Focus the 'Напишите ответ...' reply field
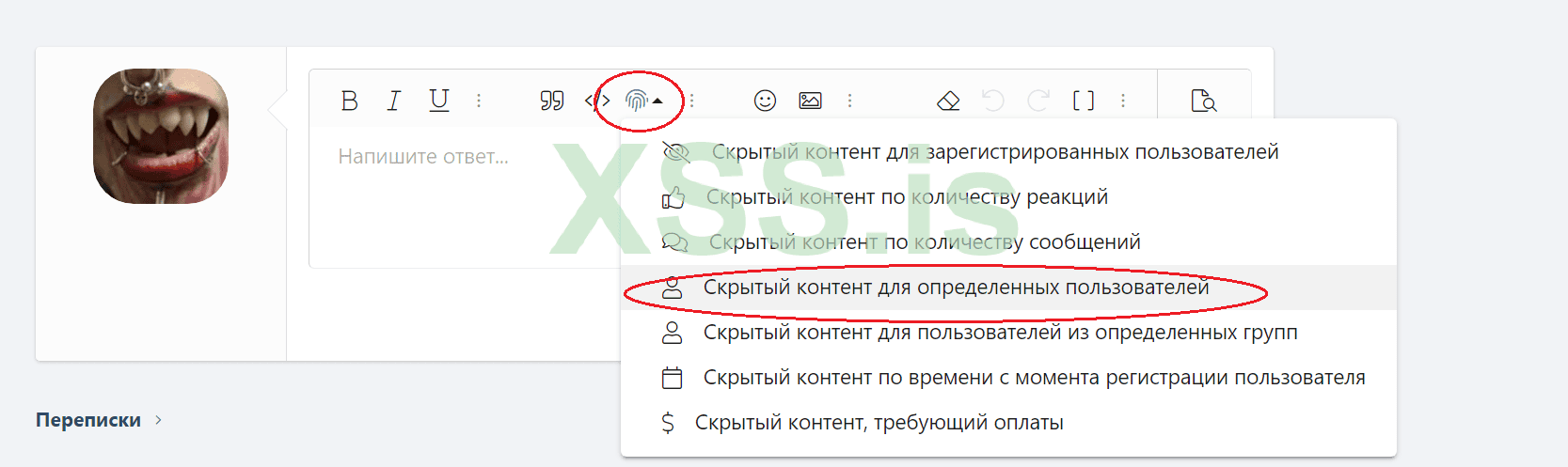 click(x=465, y=197)
